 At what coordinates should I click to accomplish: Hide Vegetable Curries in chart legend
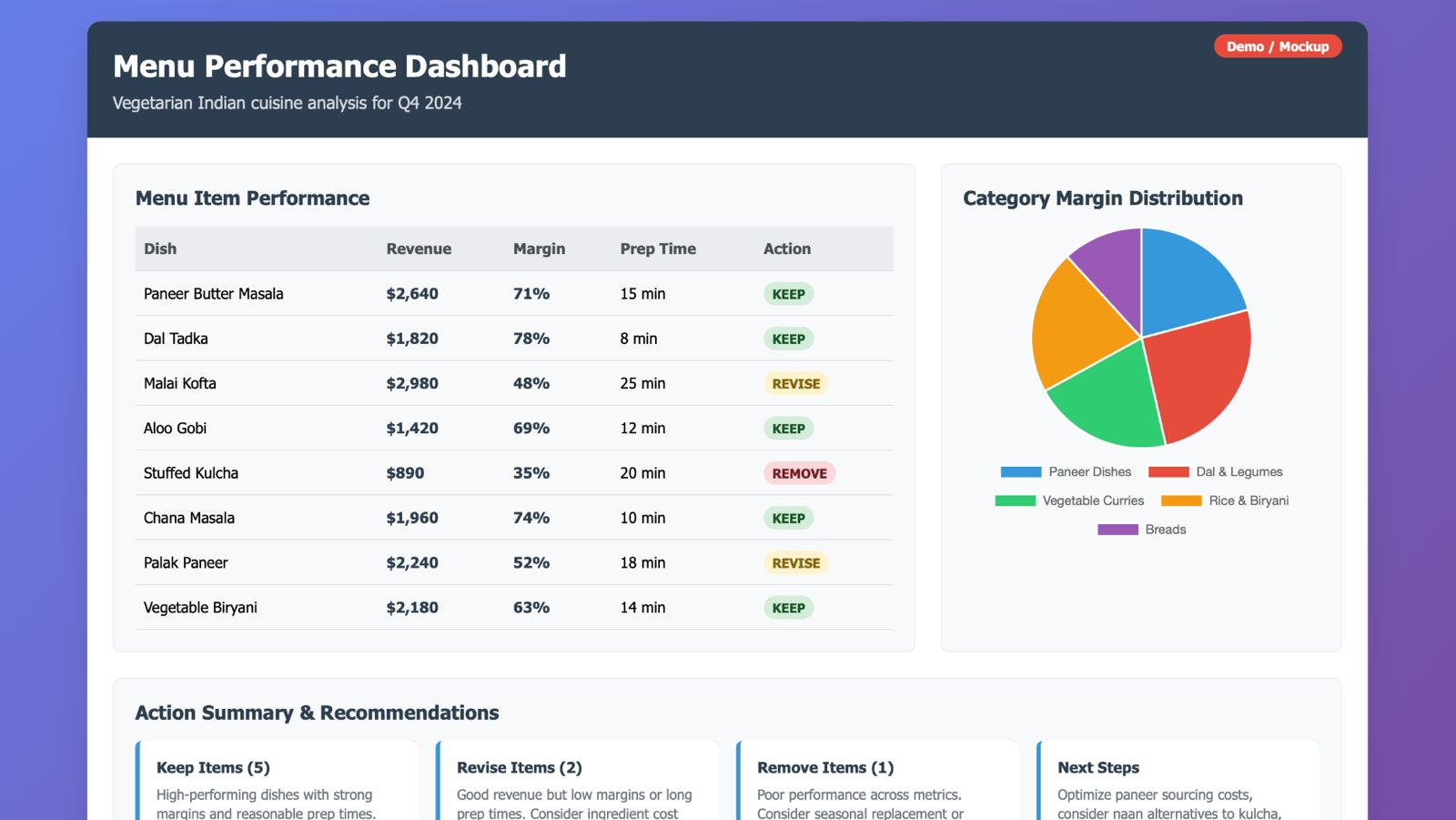tap(1069, 501)
